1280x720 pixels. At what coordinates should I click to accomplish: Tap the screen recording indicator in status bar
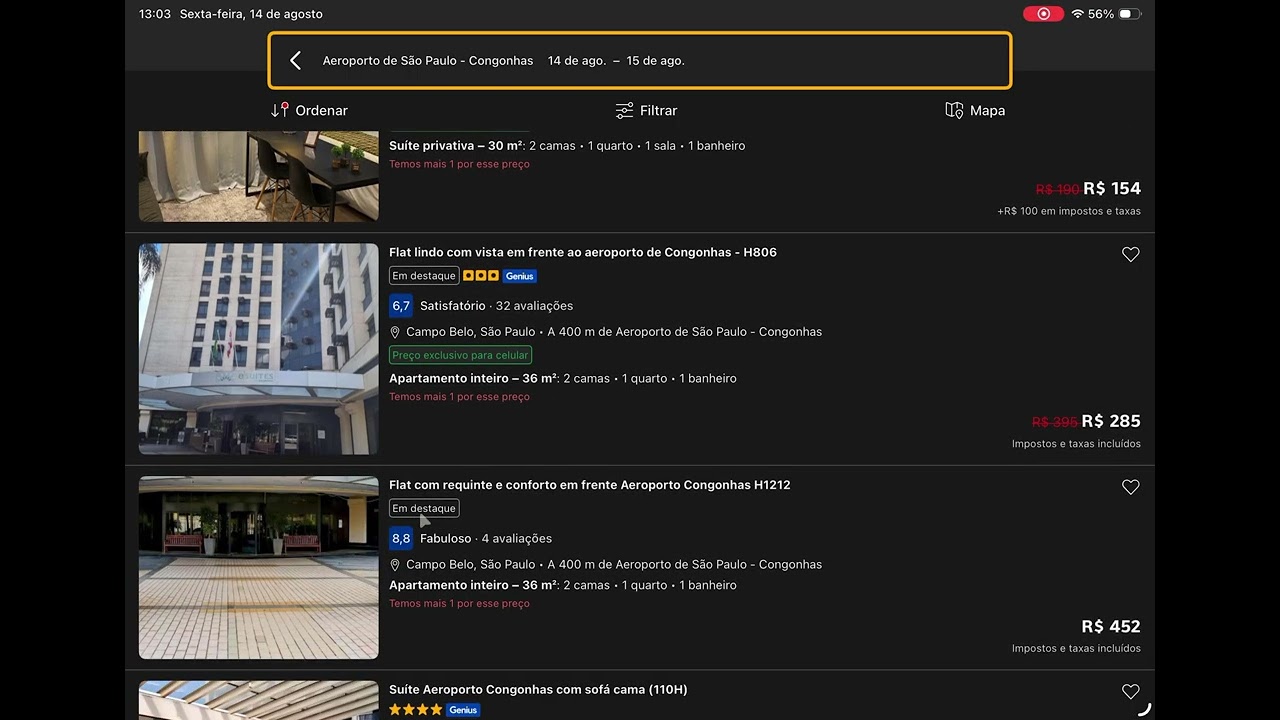1043,14
